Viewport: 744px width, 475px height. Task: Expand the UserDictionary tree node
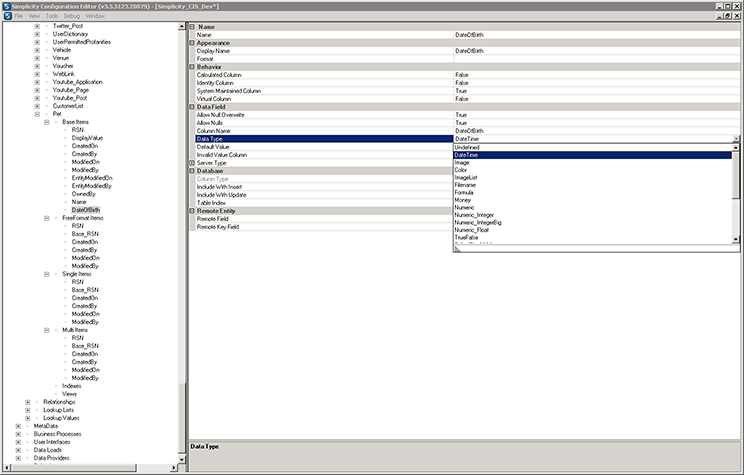[x=37, y=34]
